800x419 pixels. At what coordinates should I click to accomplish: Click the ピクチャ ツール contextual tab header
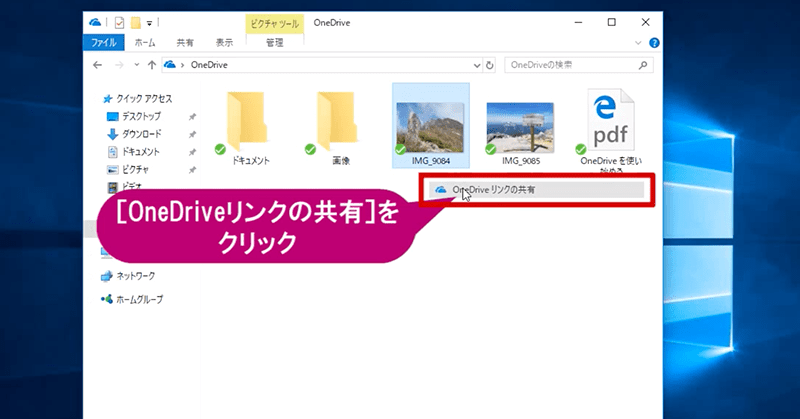point(274,23)
